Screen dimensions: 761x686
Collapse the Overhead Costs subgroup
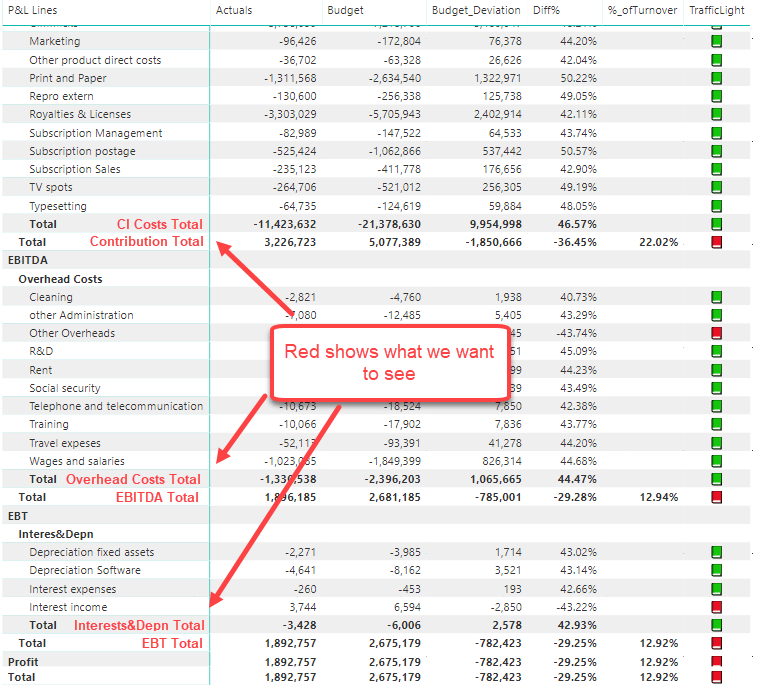pyautogui.click(x=60, y=279)
